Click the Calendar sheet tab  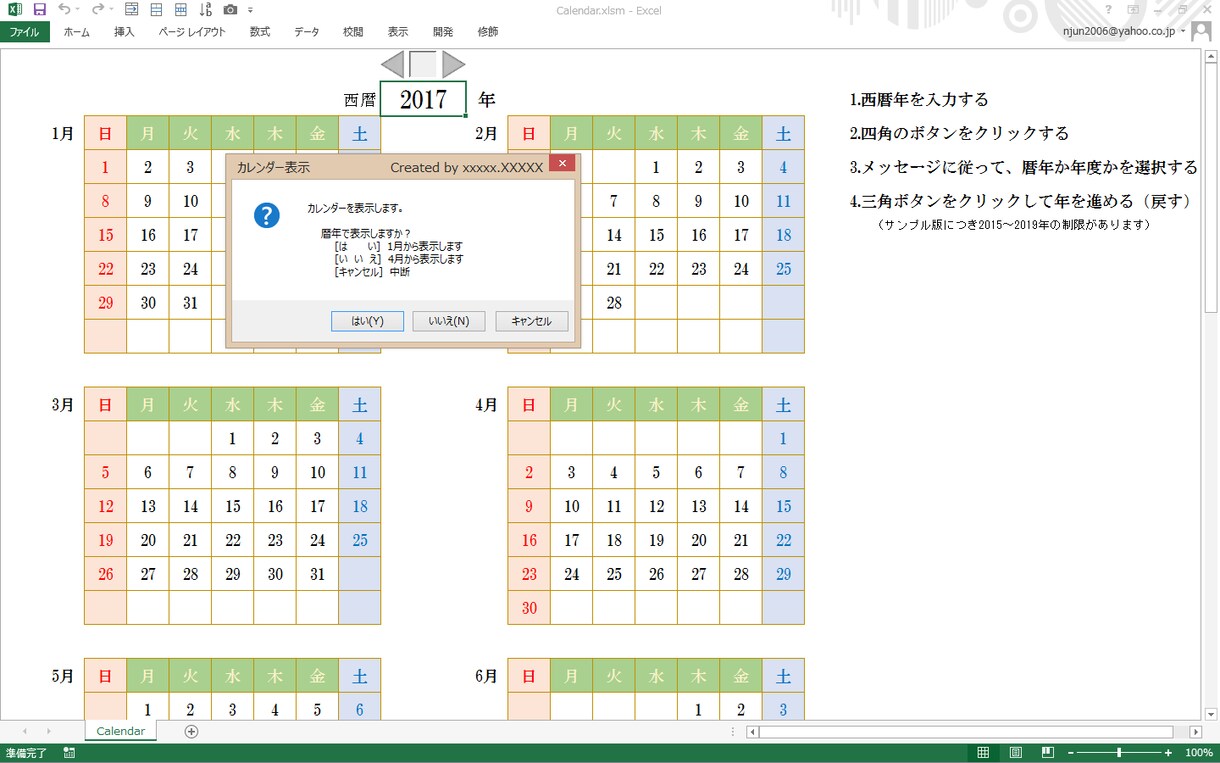click(121, 731)
